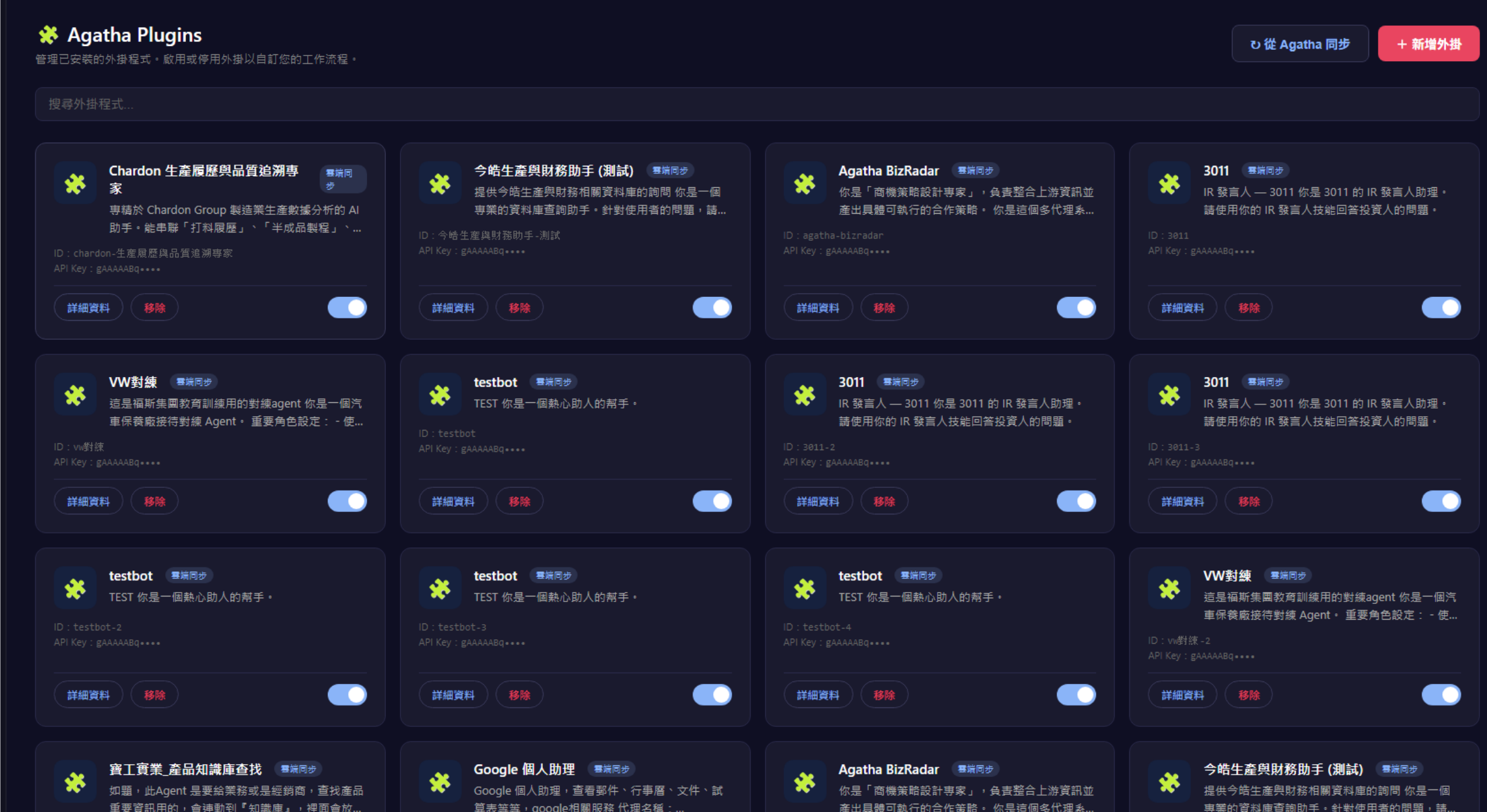
Task: Click puzzle icon of plugin with ID exactly testbot
Action: tap(440, 395)
